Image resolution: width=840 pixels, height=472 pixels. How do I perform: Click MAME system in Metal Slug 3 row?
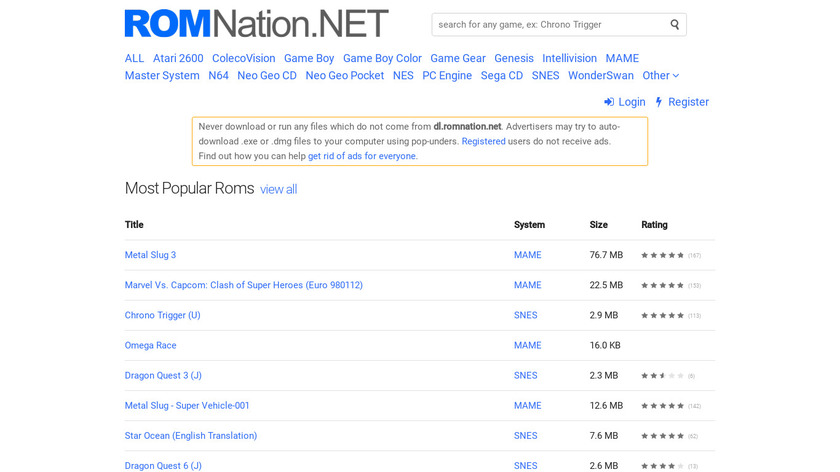pyautogui.click(x=528, y=255)
